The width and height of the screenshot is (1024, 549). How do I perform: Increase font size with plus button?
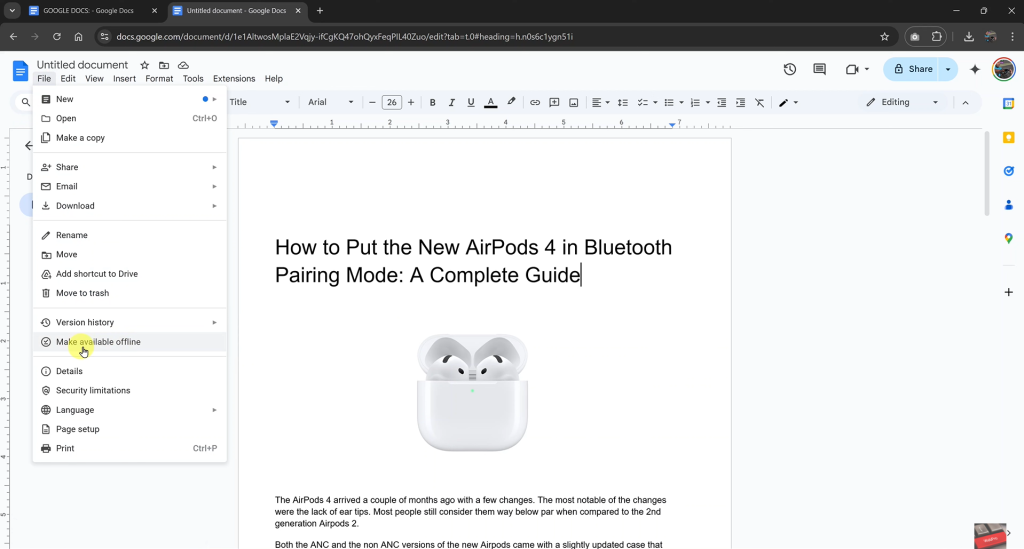coord(411,102)
